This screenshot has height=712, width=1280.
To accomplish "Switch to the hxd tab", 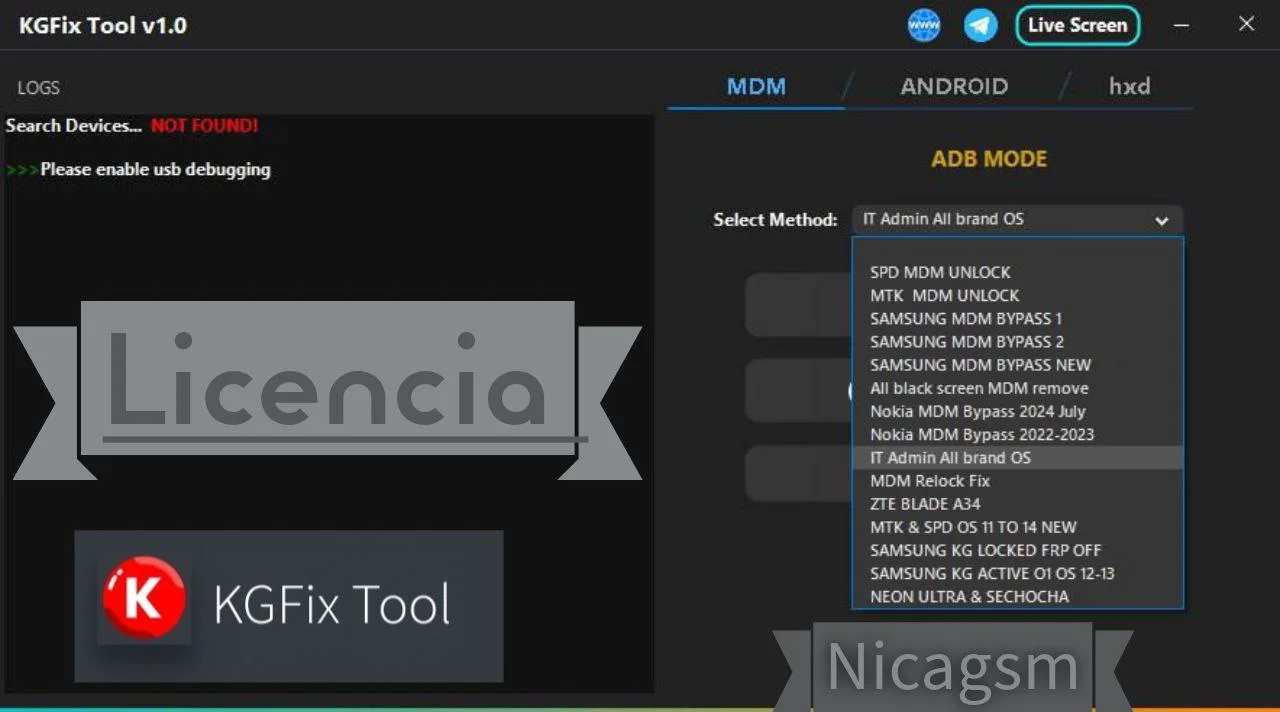I will pyautogui.click(x=1129, y=86).
